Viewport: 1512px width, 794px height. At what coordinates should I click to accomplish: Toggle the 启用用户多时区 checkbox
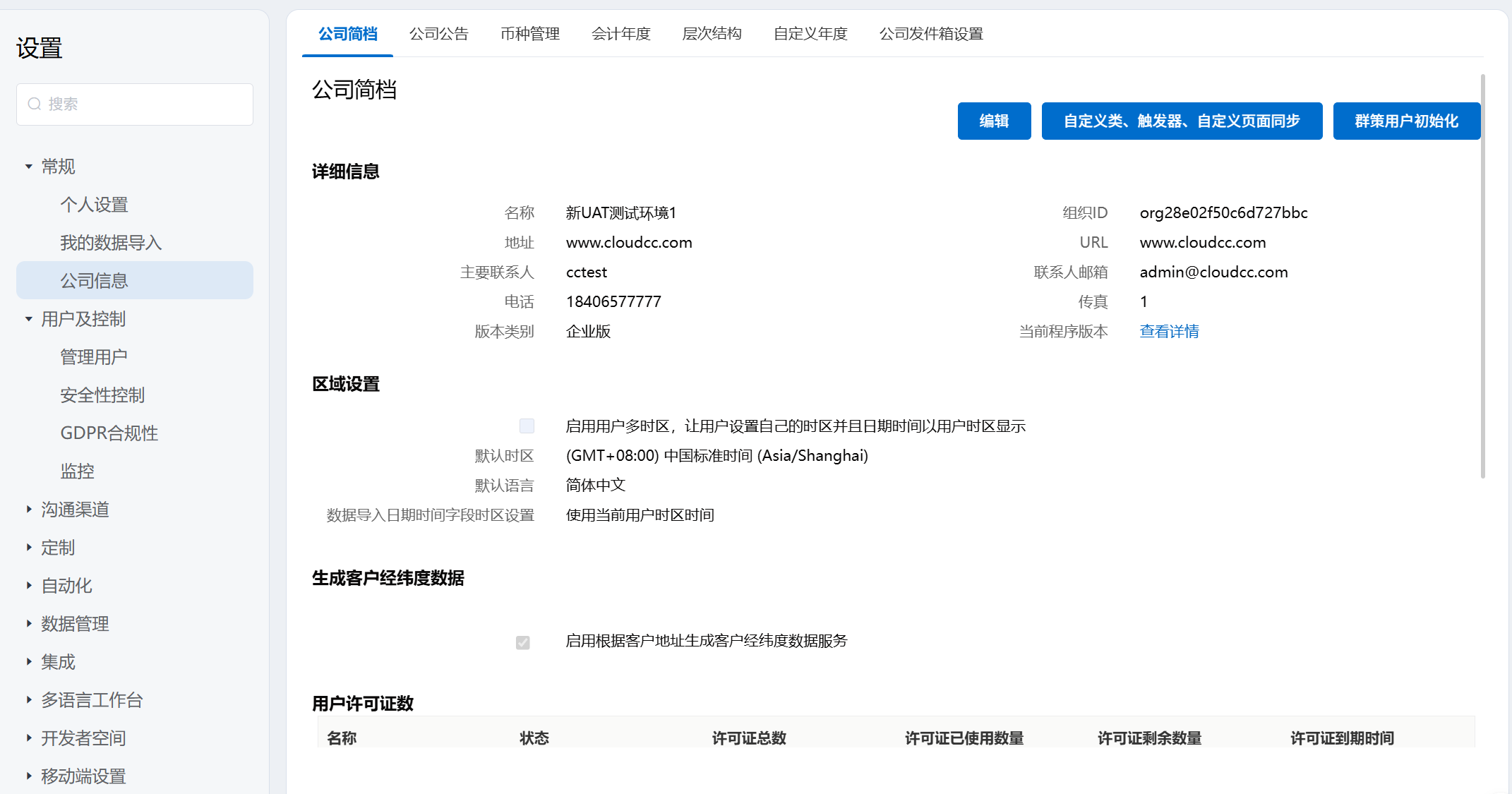point(527,426)
